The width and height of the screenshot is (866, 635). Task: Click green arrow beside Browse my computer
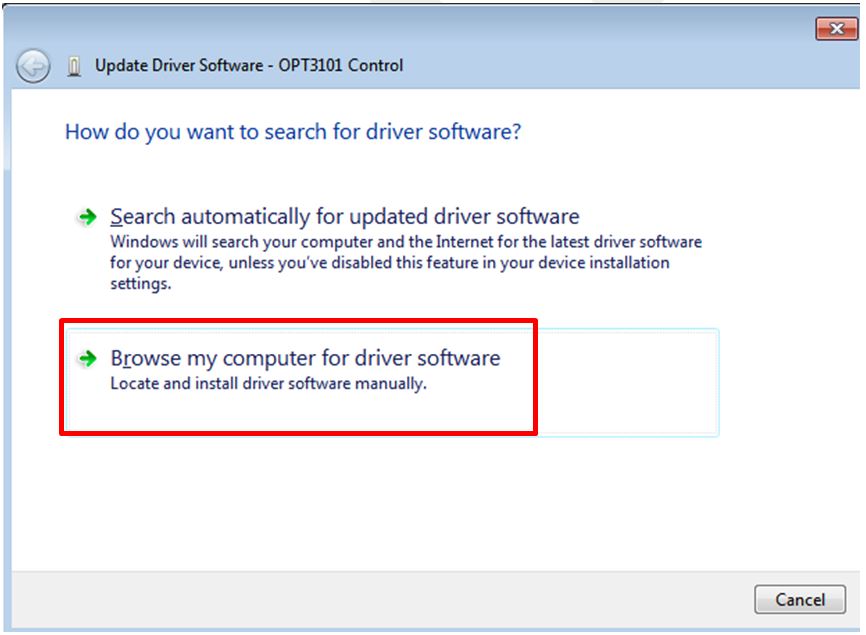point(87,359)
